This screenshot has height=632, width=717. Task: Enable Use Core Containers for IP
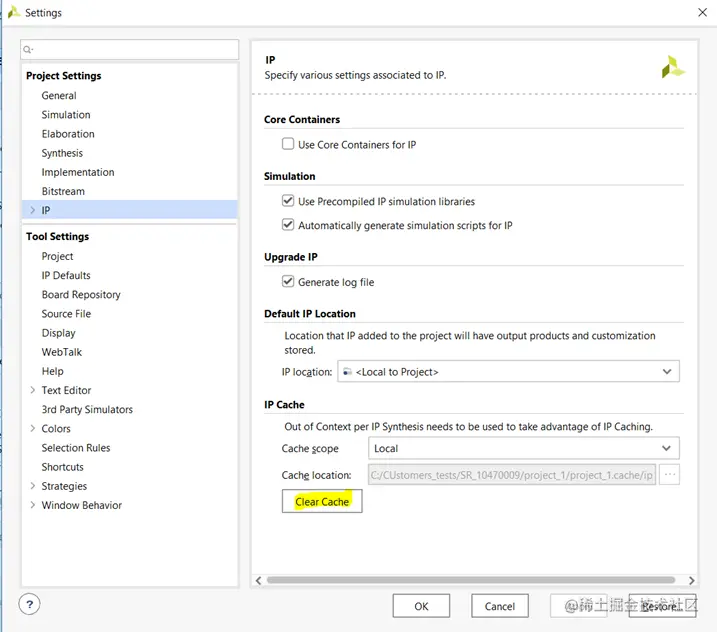pyautogui.click(x=288, y=144)
